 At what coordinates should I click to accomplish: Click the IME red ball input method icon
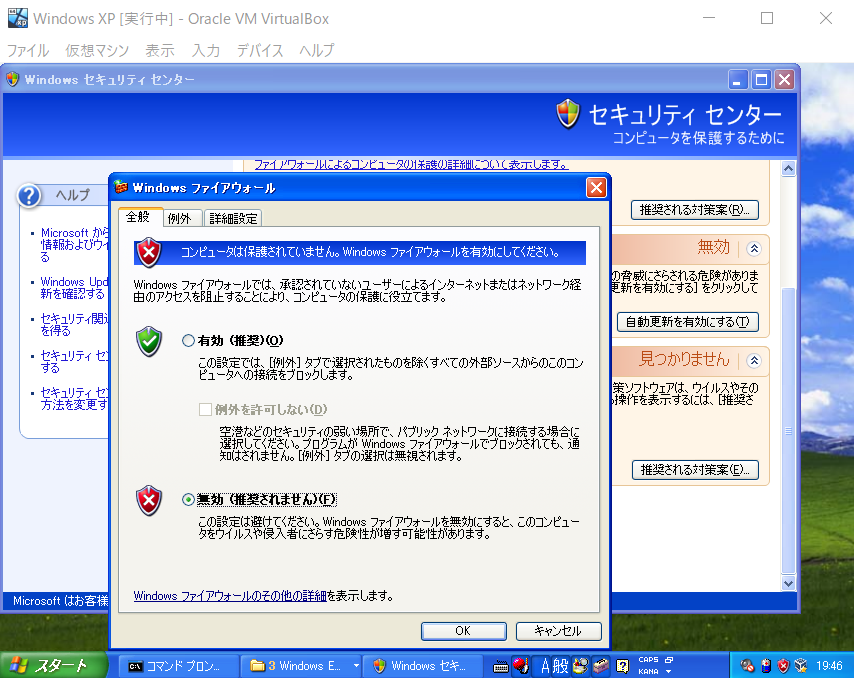(521, 665)
